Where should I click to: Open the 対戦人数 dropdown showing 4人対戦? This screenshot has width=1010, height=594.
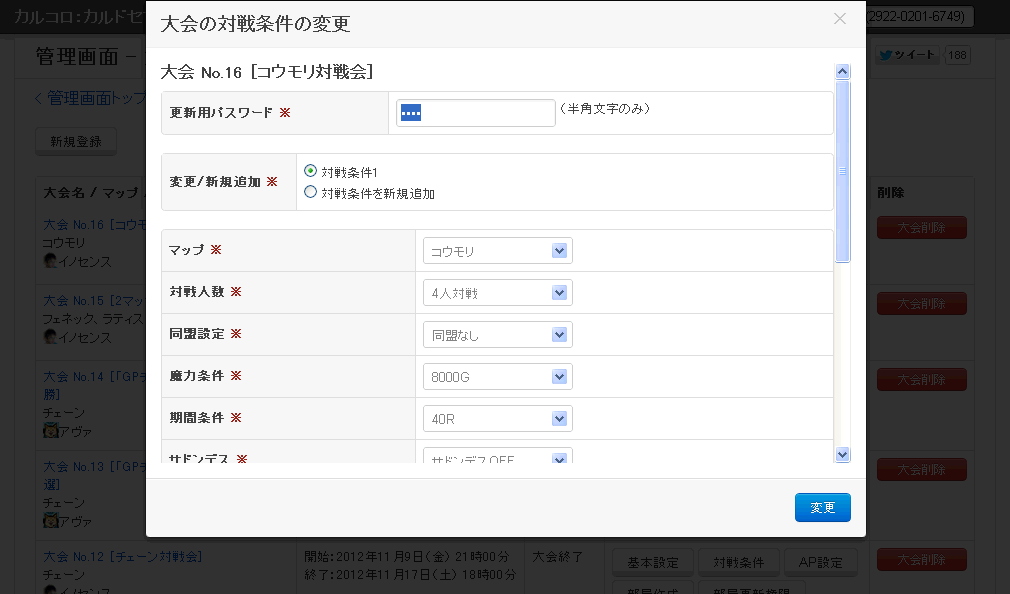[x=497, y=293]
